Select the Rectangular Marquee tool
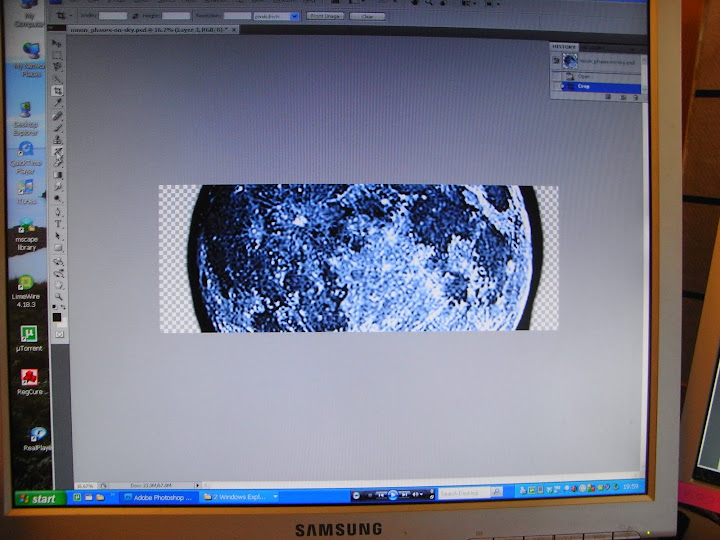The height and width of the screenshot is (540, 720). pyautogui.click(x=56, y=55)
